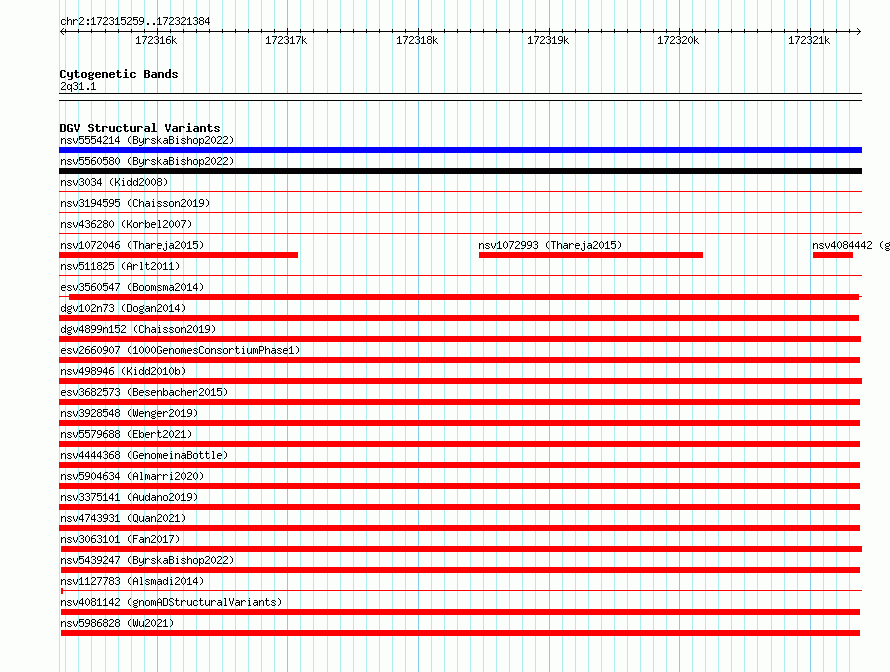Open nsv3375141 (Audano2019) label
The image size is (890, 672).
(x=129, y=497)
